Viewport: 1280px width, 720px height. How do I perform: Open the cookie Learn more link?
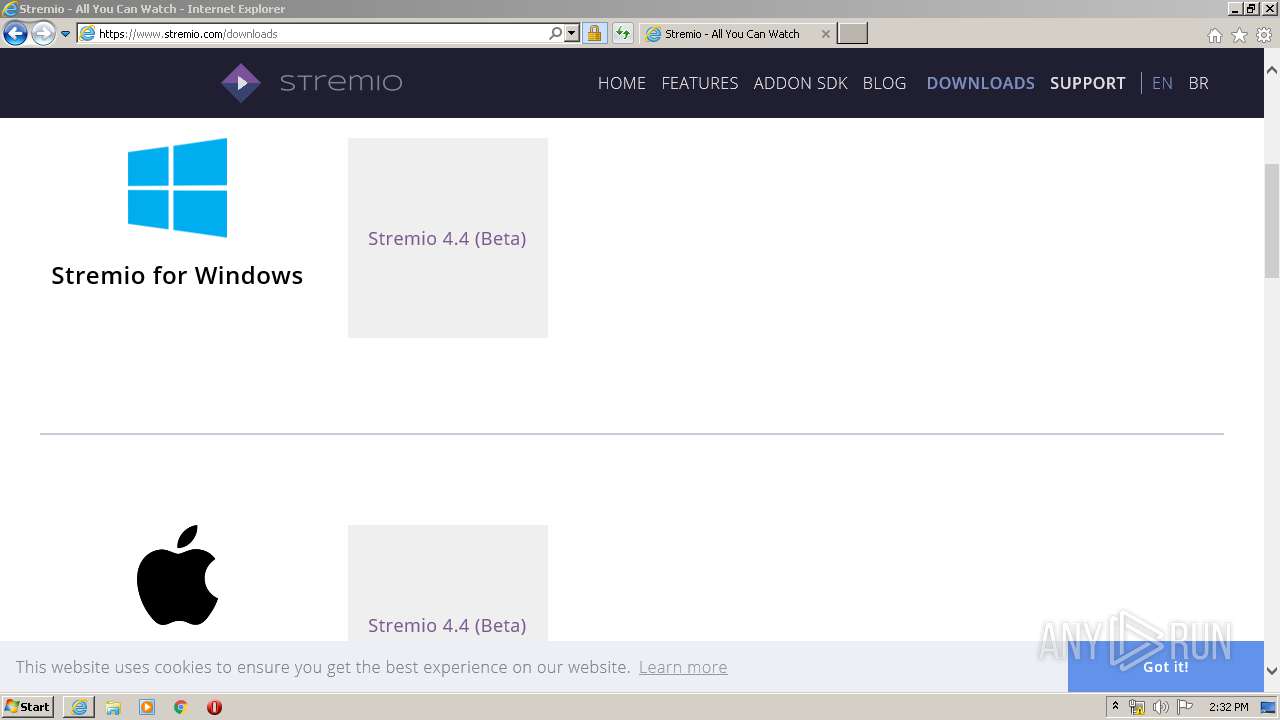683,667
